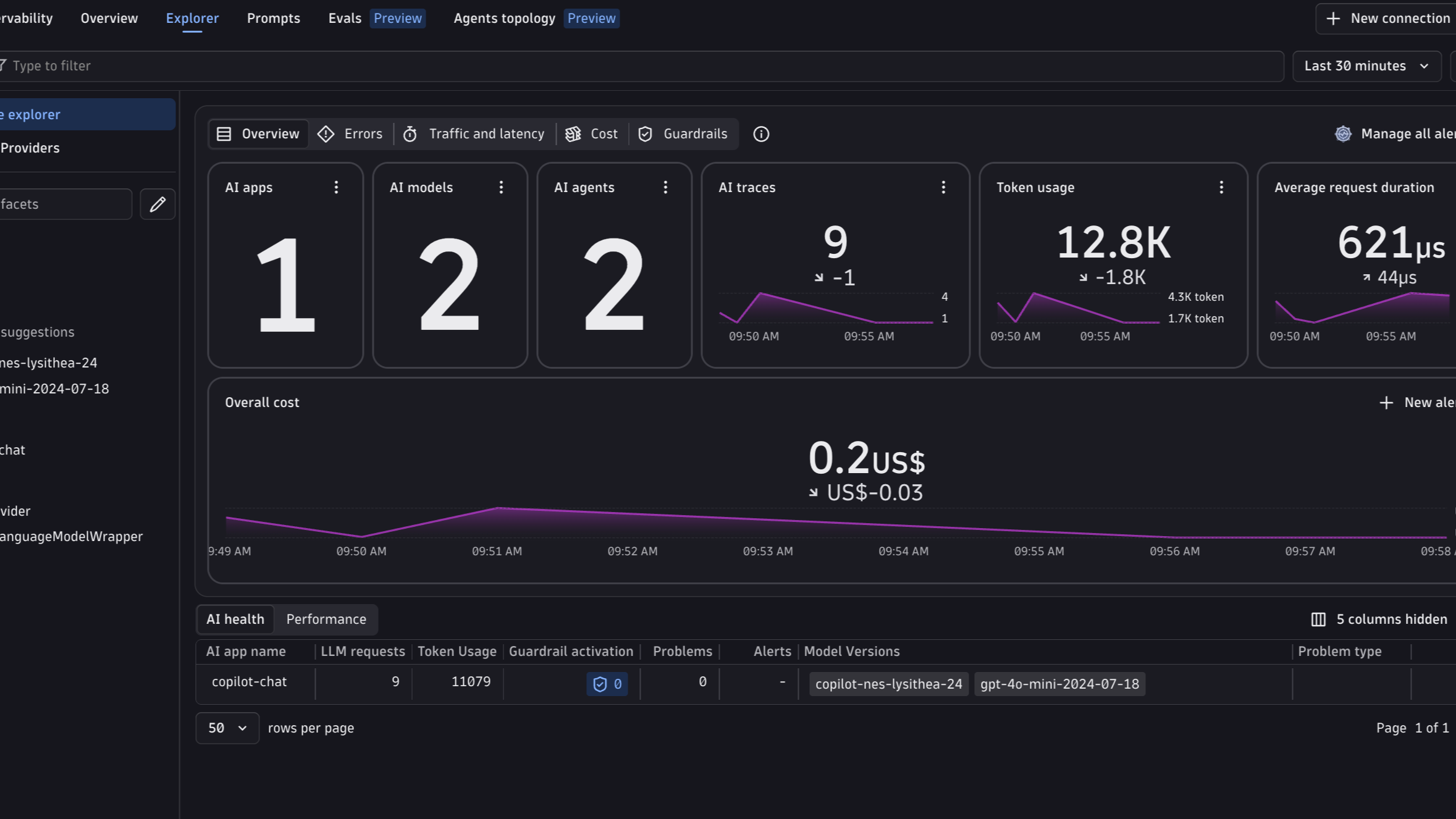Click the 11079 token usage cell
Image resolution: width=1456 pixels, height=819 pixels.
click(x=471, y=682)
